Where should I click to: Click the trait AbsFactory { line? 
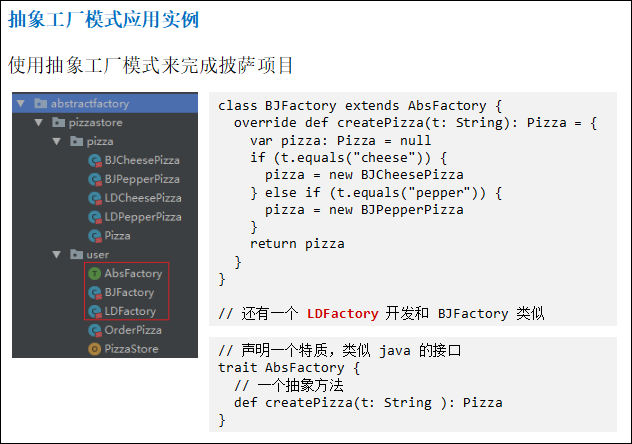(289, 368)
